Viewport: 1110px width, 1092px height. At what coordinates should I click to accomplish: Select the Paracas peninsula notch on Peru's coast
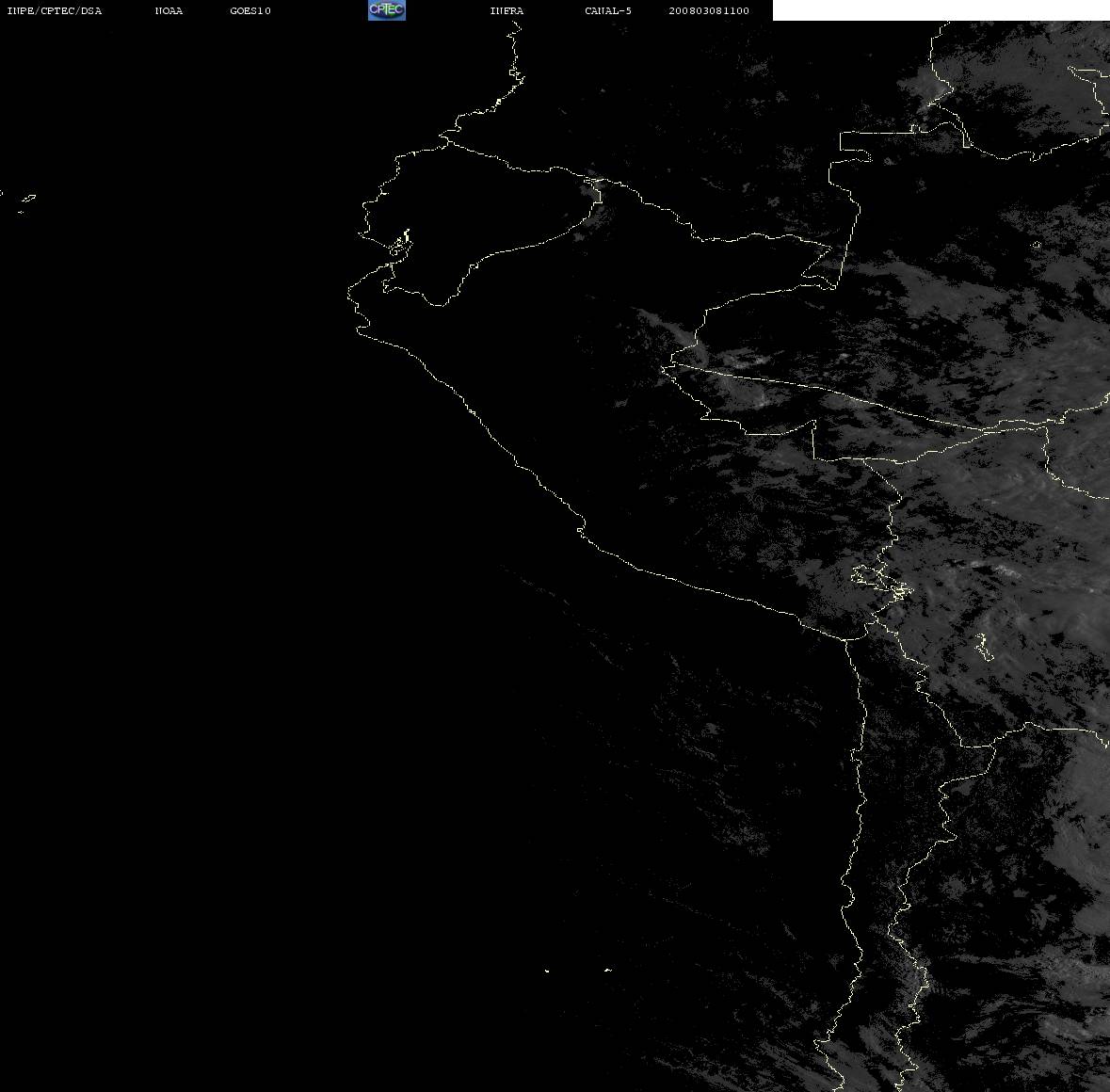[x=581, y=529]
